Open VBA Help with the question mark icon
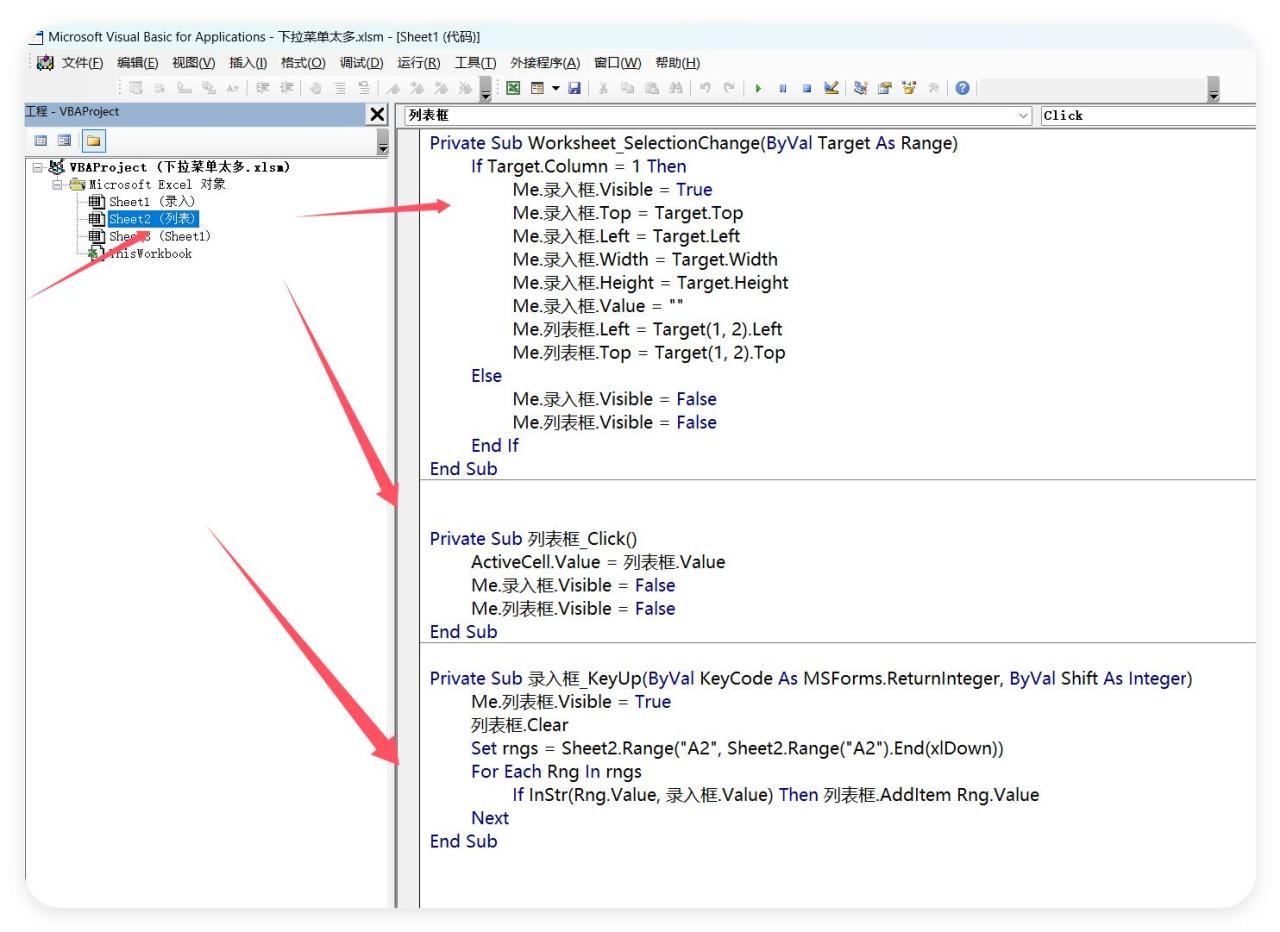Image resolution: width=1280 pixels, height=932 pixels. click(962, 88)
